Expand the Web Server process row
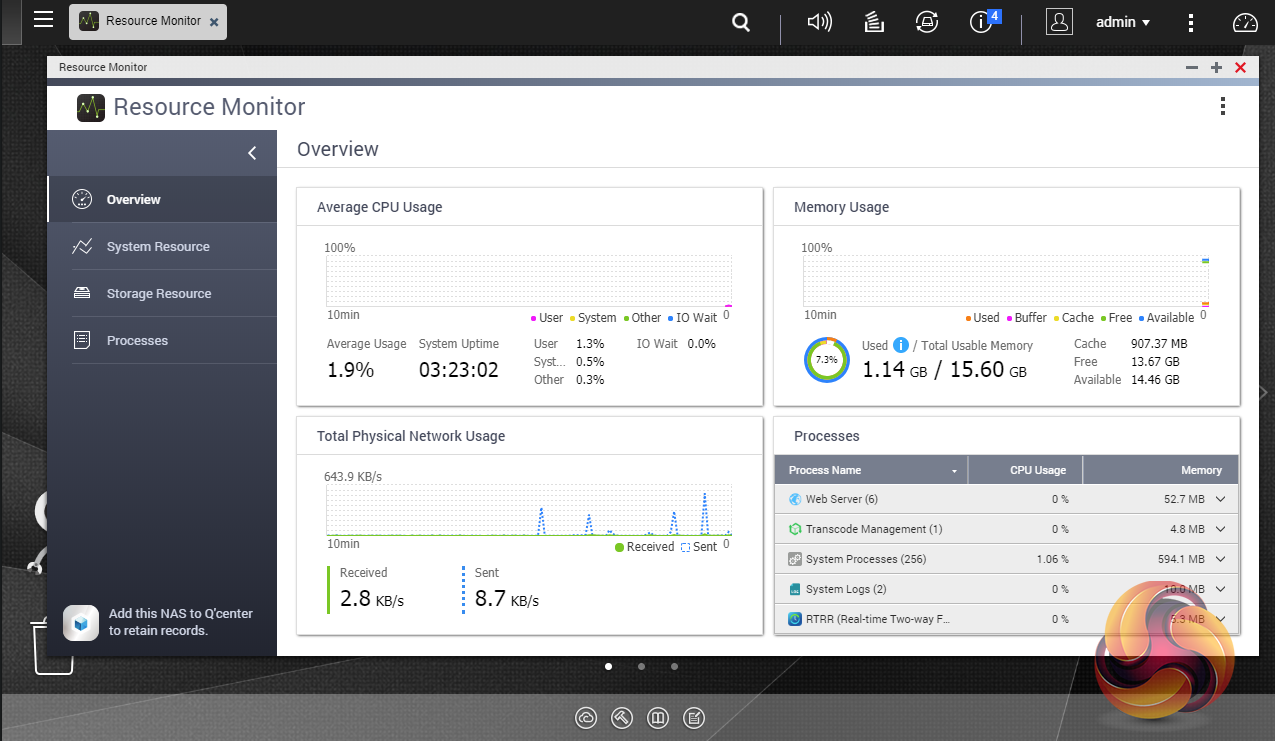 pyautogui.click(x=1221, y=499)
